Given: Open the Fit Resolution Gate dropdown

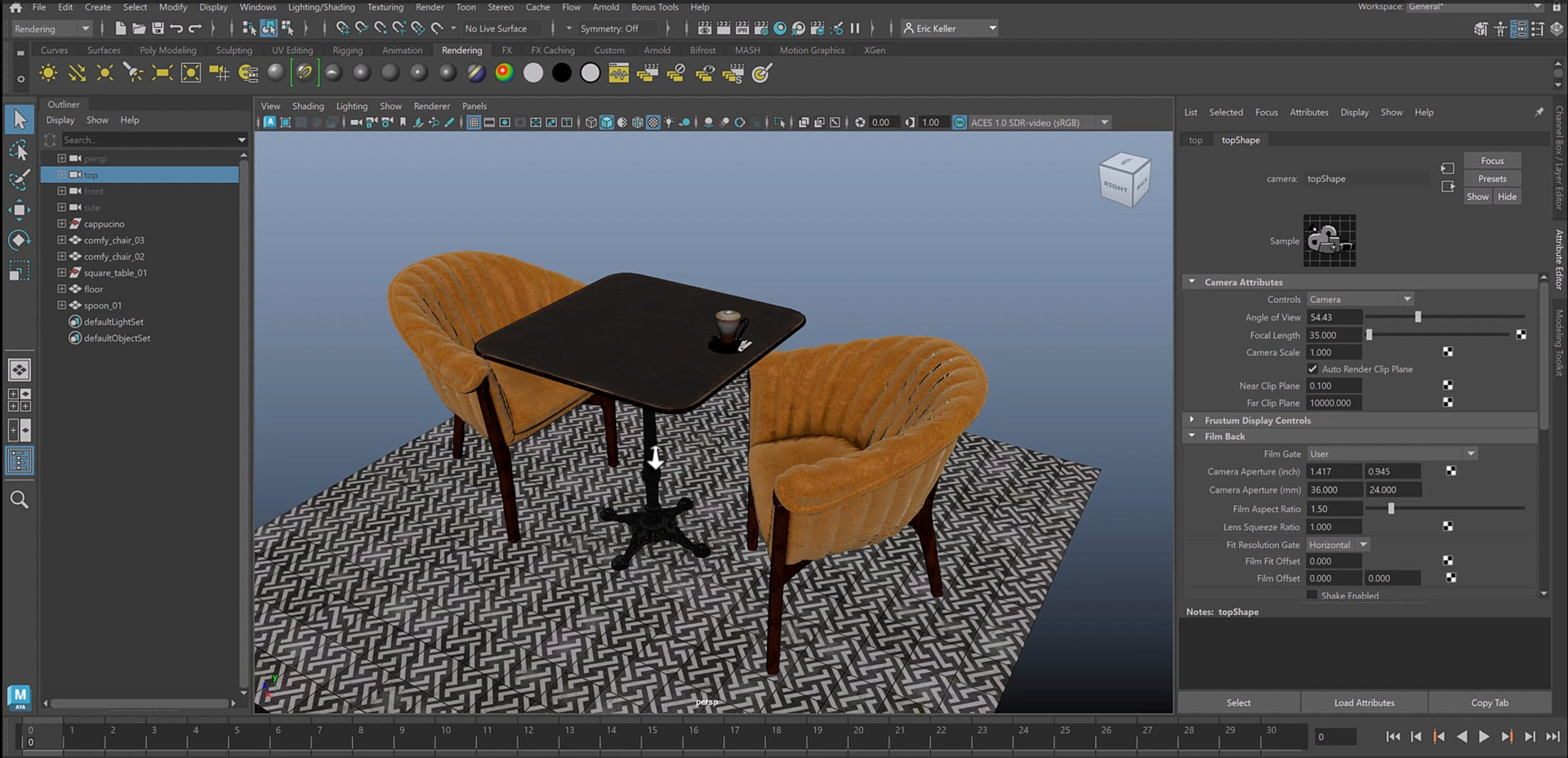Looking at the screenshot, I should coord(1337,545).
